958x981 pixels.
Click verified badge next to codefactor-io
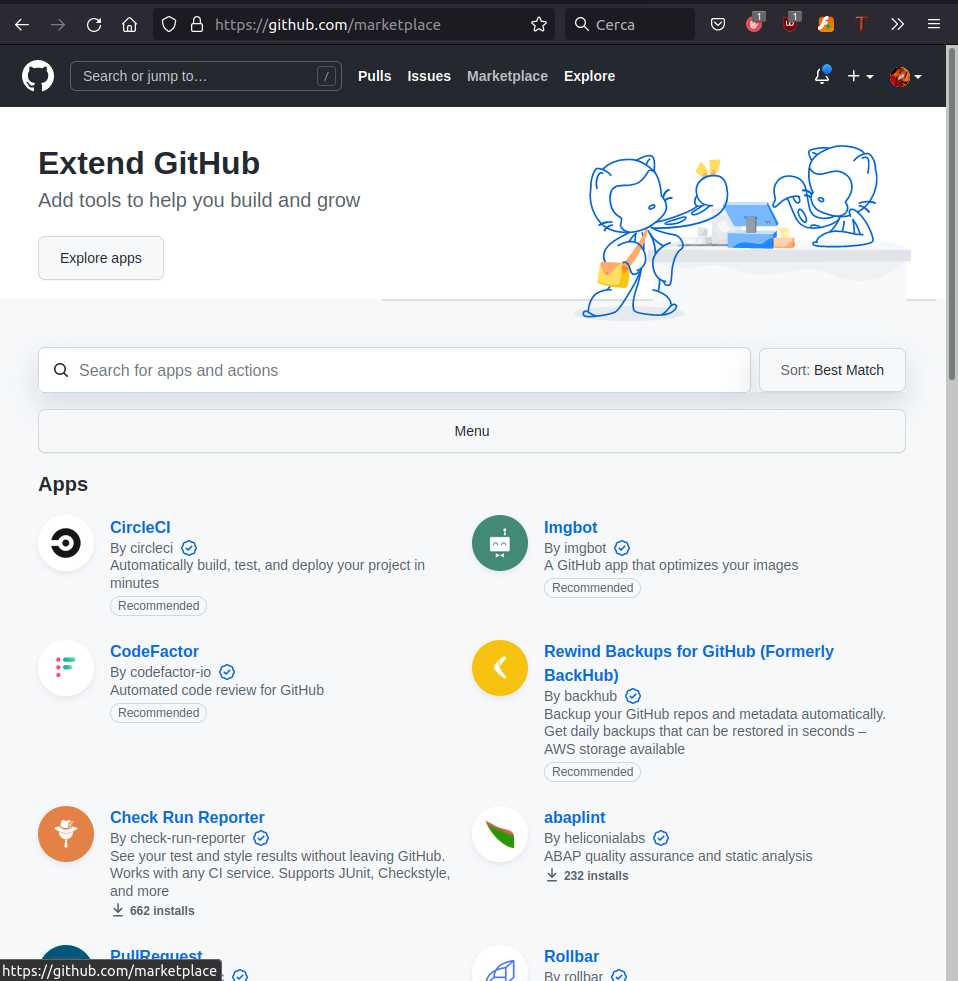click(227, 672)
